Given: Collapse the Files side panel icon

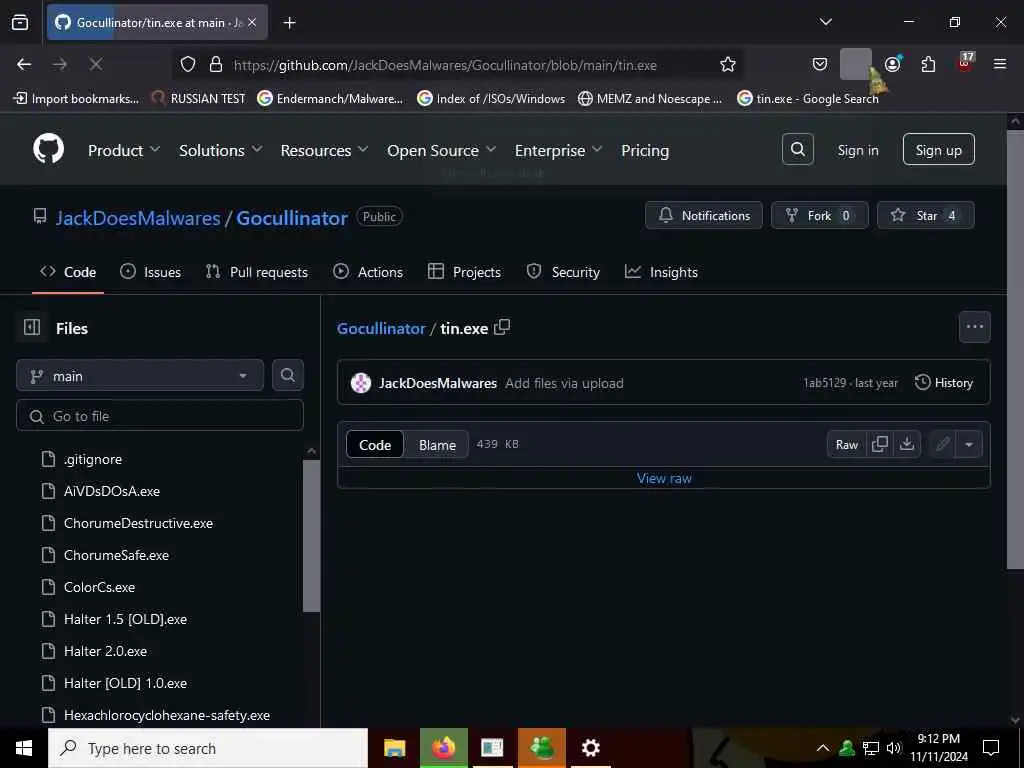Looking at the screenshot, I should tap(32, 327).
